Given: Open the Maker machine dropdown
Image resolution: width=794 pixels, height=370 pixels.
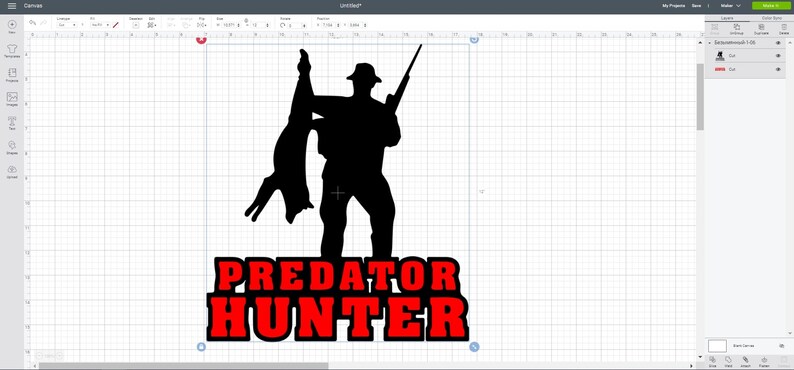Looking at the screenshot, I should click(x=730, y=6).
